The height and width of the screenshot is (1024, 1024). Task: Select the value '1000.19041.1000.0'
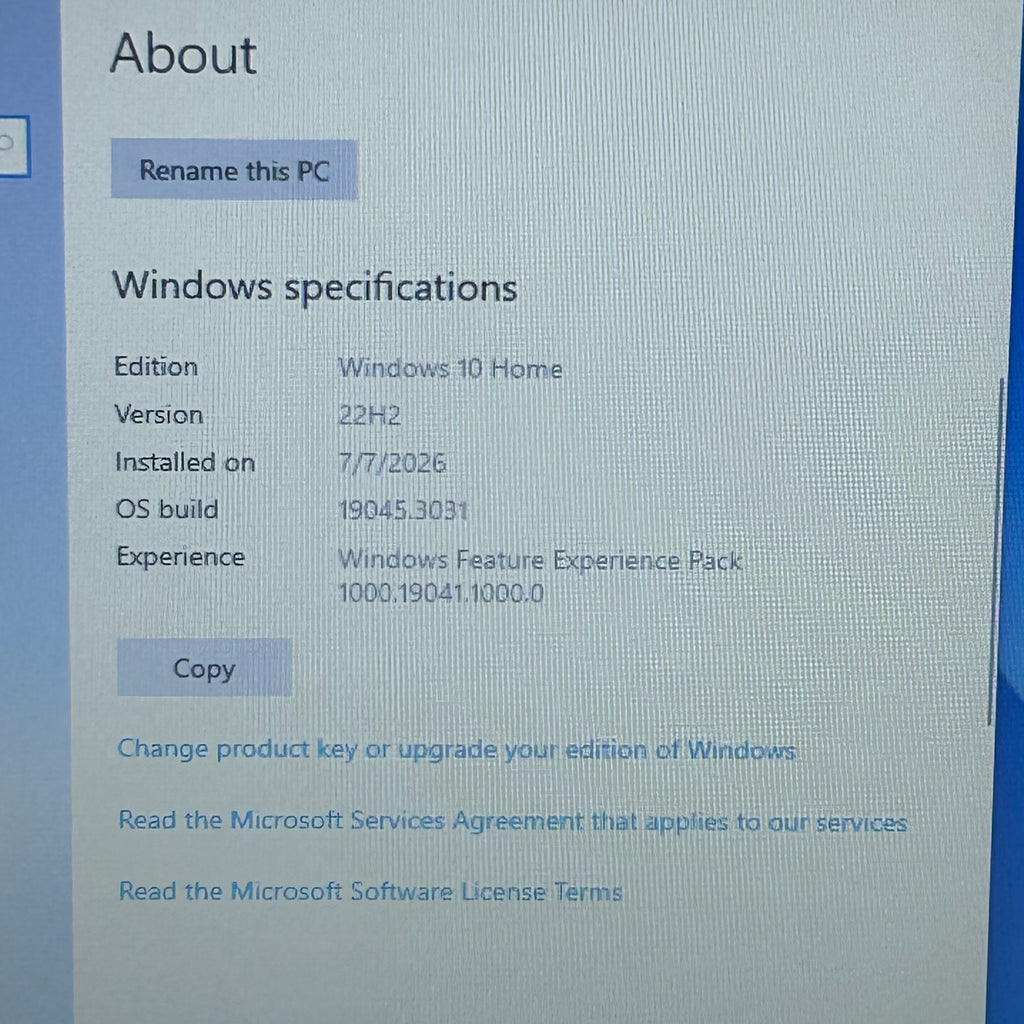[x=441, y=593]
